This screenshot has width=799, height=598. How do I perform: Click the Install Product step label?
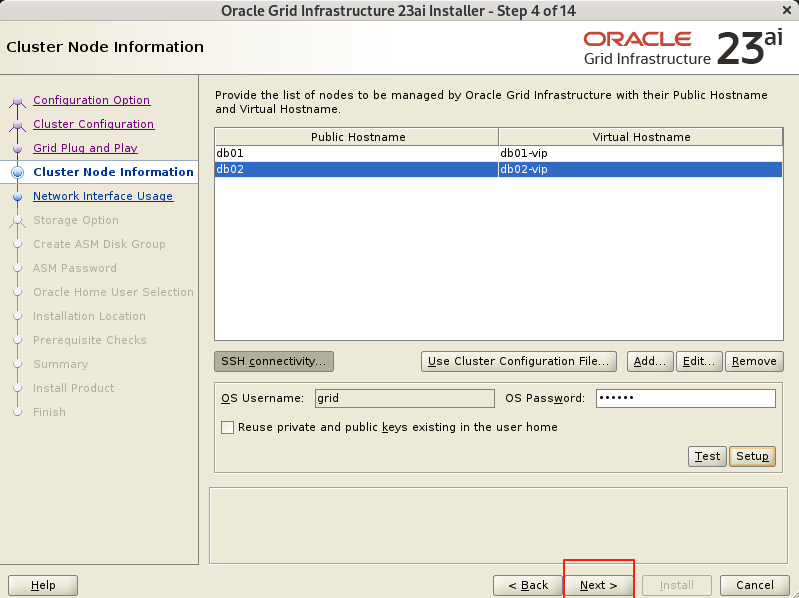74,388
